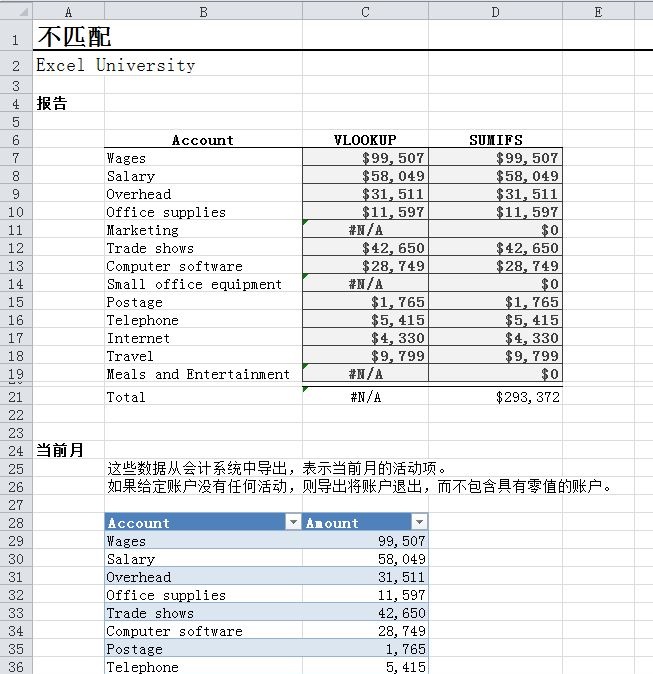
Task: Click the note starting '如果给定账户没有任何活动'
Action: pos(359,486)
